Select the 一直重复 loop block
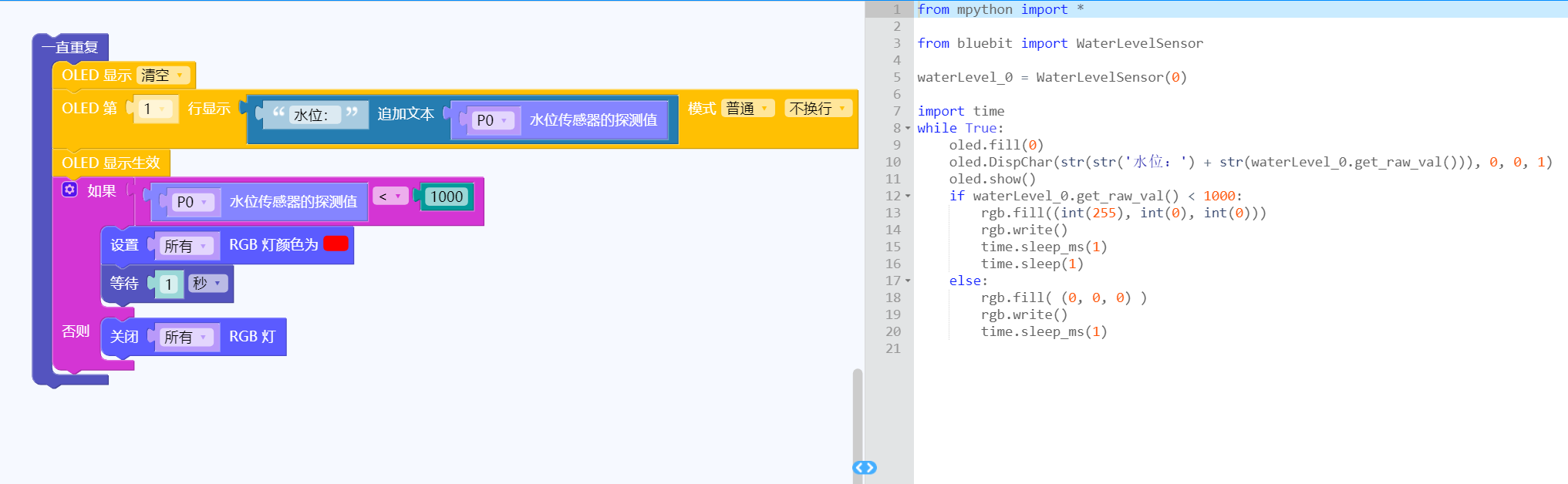The image size is (1568, 484). (69, 47)
